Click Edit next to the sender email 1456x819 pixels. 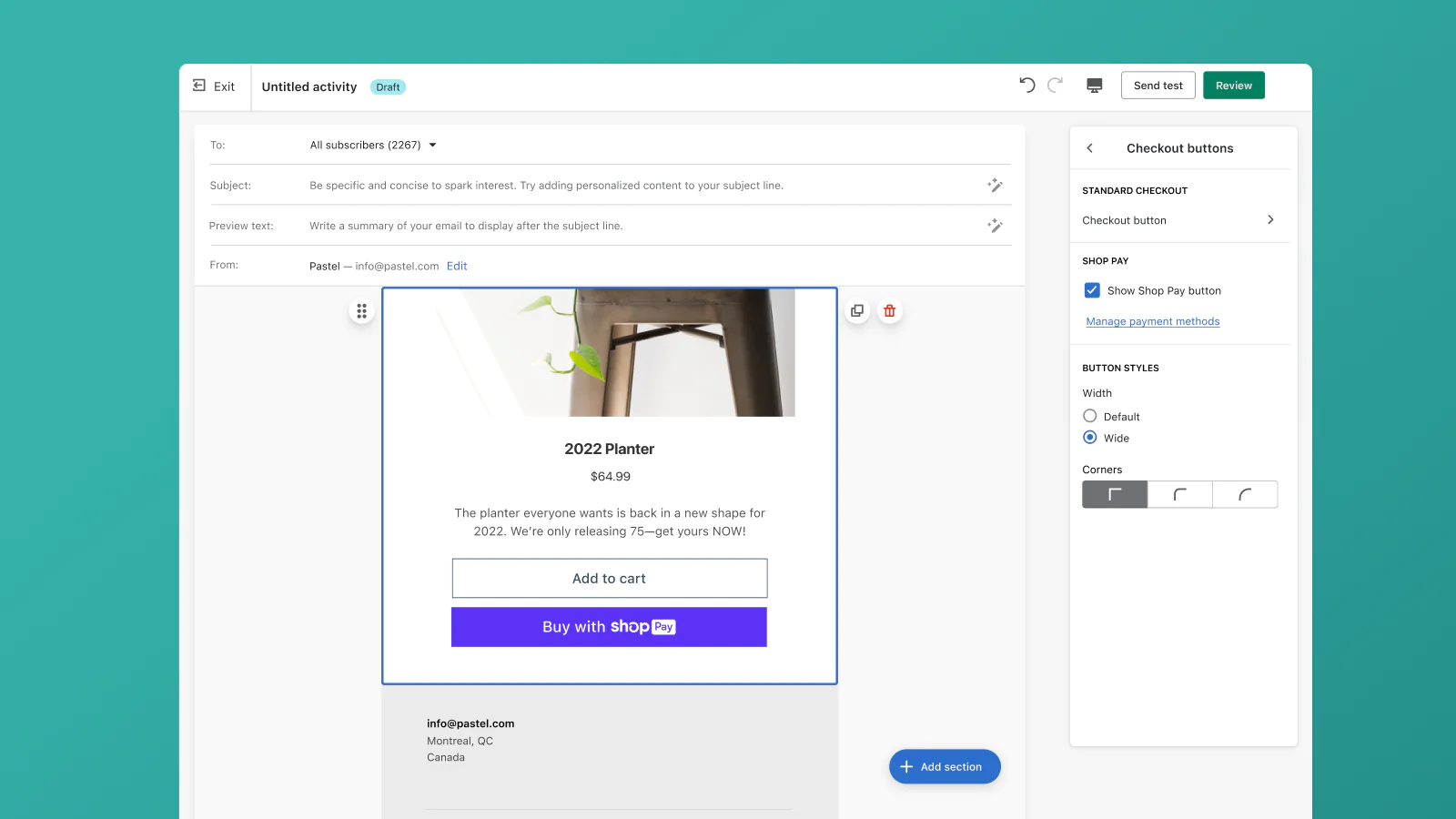tap(457, 266)
